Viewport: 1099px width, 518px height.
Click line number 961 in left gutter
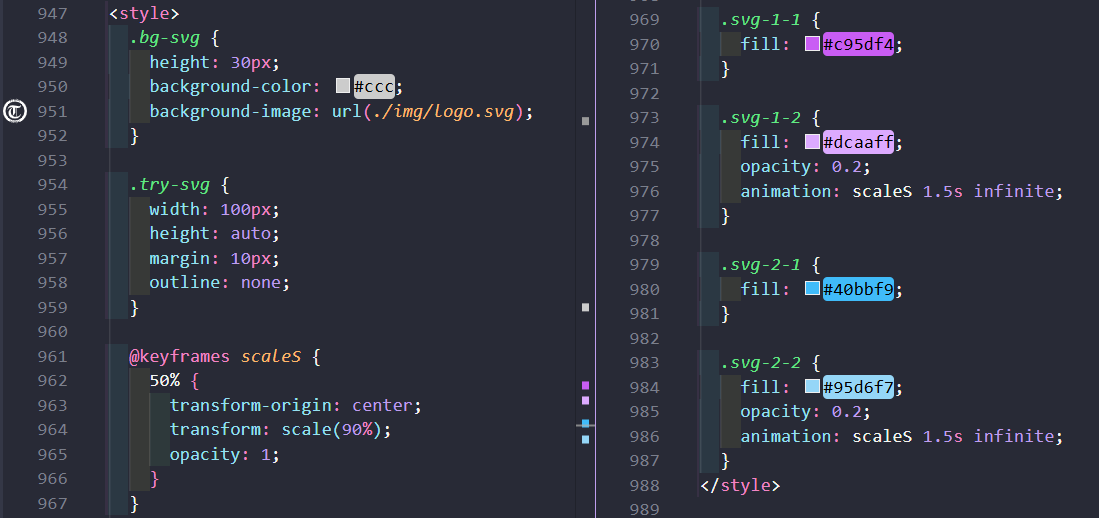coord(51,357)
